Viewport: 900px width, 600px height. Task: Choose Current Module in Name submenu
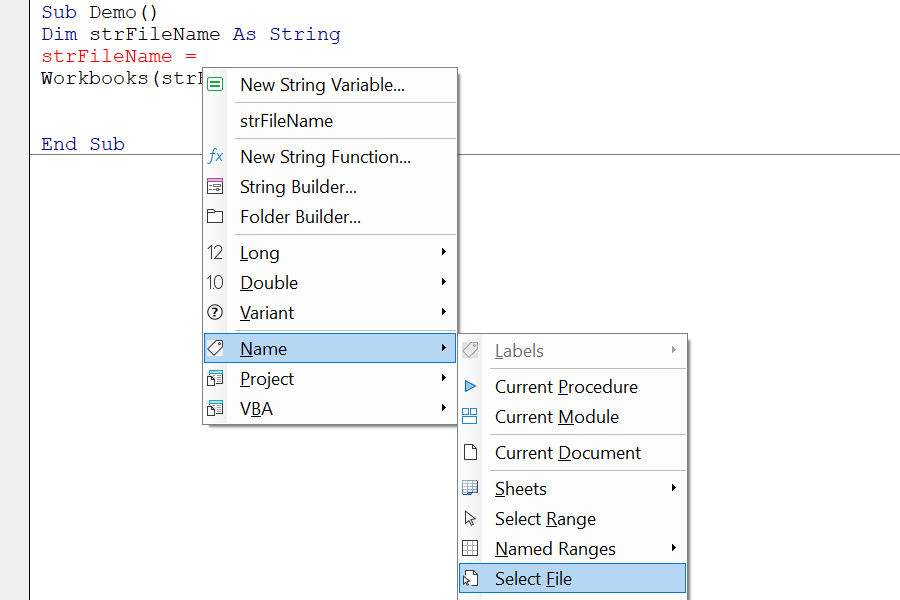tap(572, 416)
